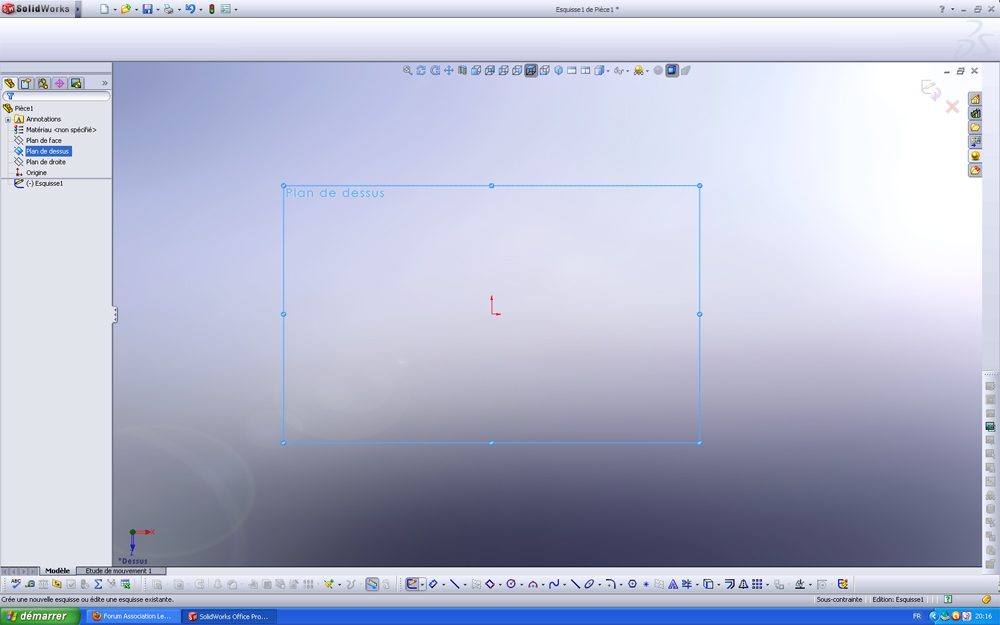This screenshot has height=625, width=1000.
Task: Switch to the ConfigurationManager tab
Action: pos(43,84)
